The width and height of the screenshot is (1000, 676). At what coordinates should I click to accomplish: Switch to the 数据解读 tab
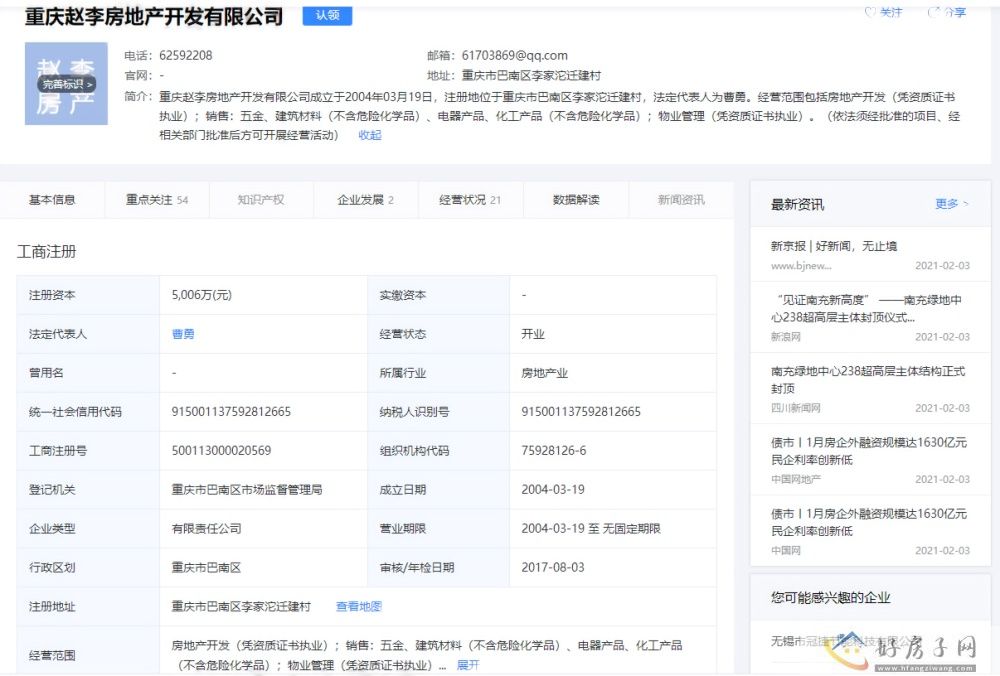pos(576,200)
